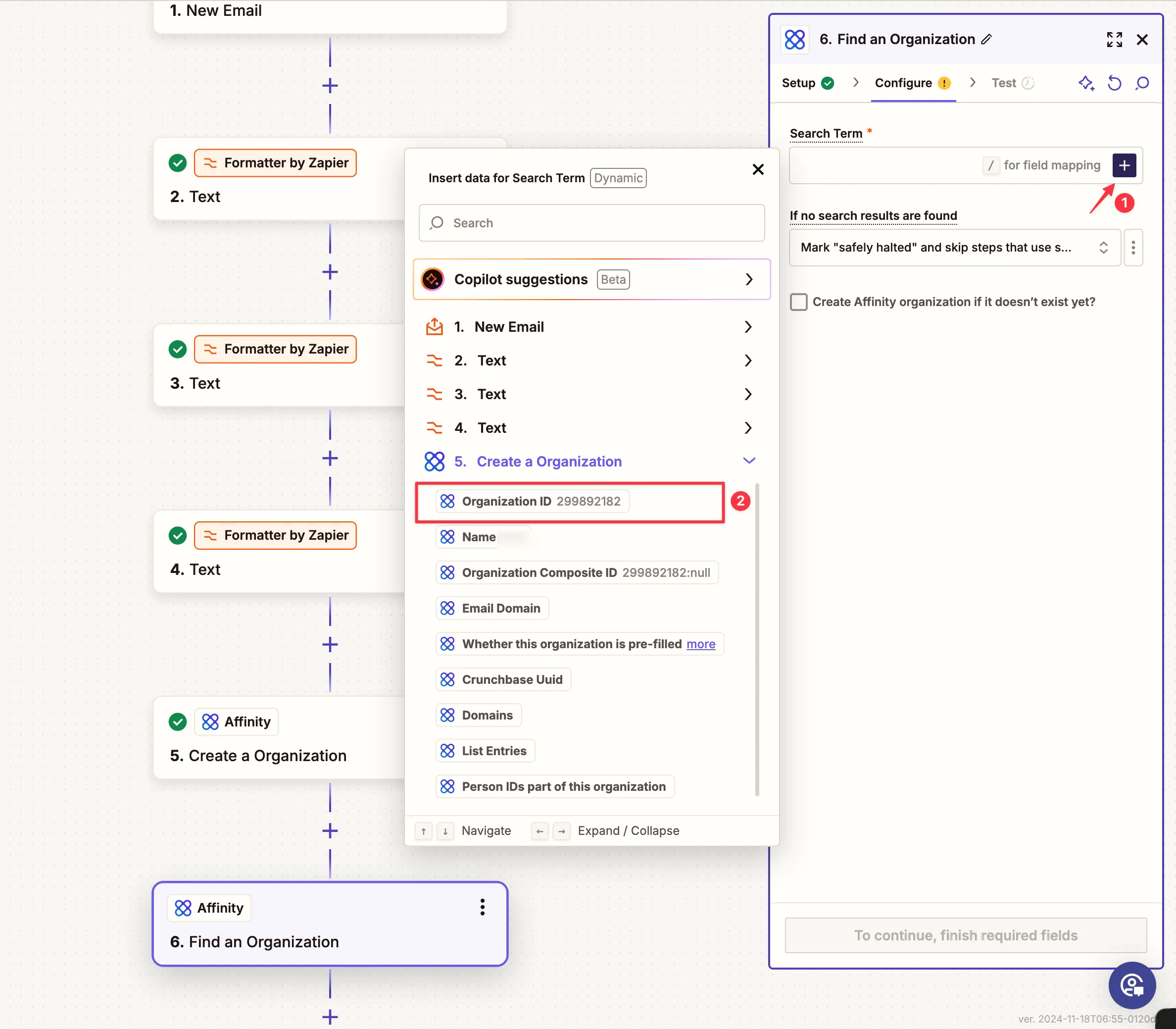This screenshot has width=1176, height=1029.
Task: Click the up arrow navigate key hint
Action: [x=424, y=831]
